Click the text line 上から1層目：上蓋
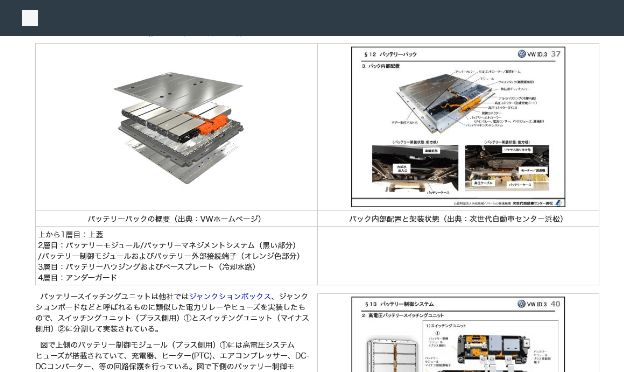This screenshot has height=372, width=624. (71, 234)
